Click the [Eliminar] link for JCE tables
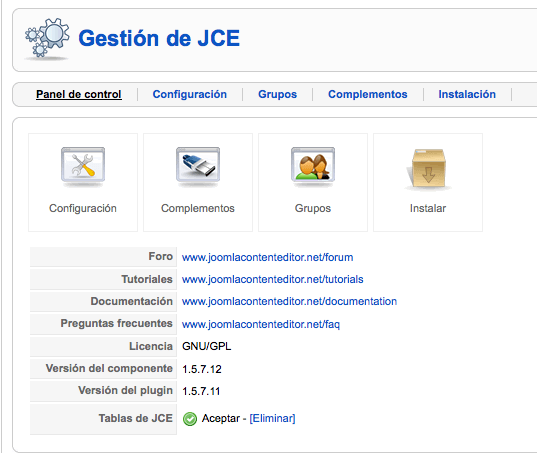This screenshot has width=537, height=453. pyautogui.click(x=272, y=418)
